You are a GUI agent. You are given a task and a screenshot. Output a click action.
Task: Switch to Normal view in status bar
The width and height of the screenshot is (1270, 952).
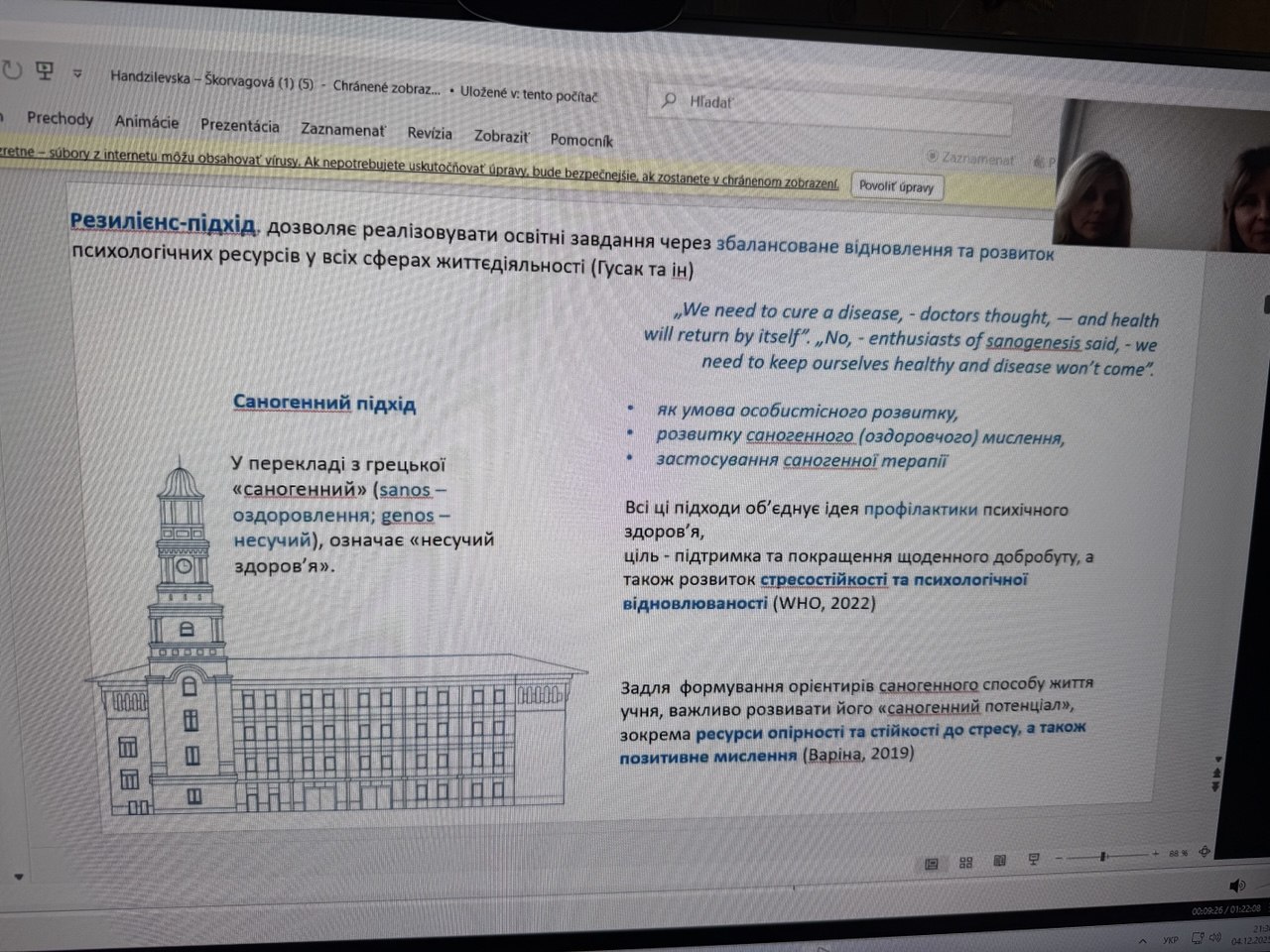[x=931, y=864]
